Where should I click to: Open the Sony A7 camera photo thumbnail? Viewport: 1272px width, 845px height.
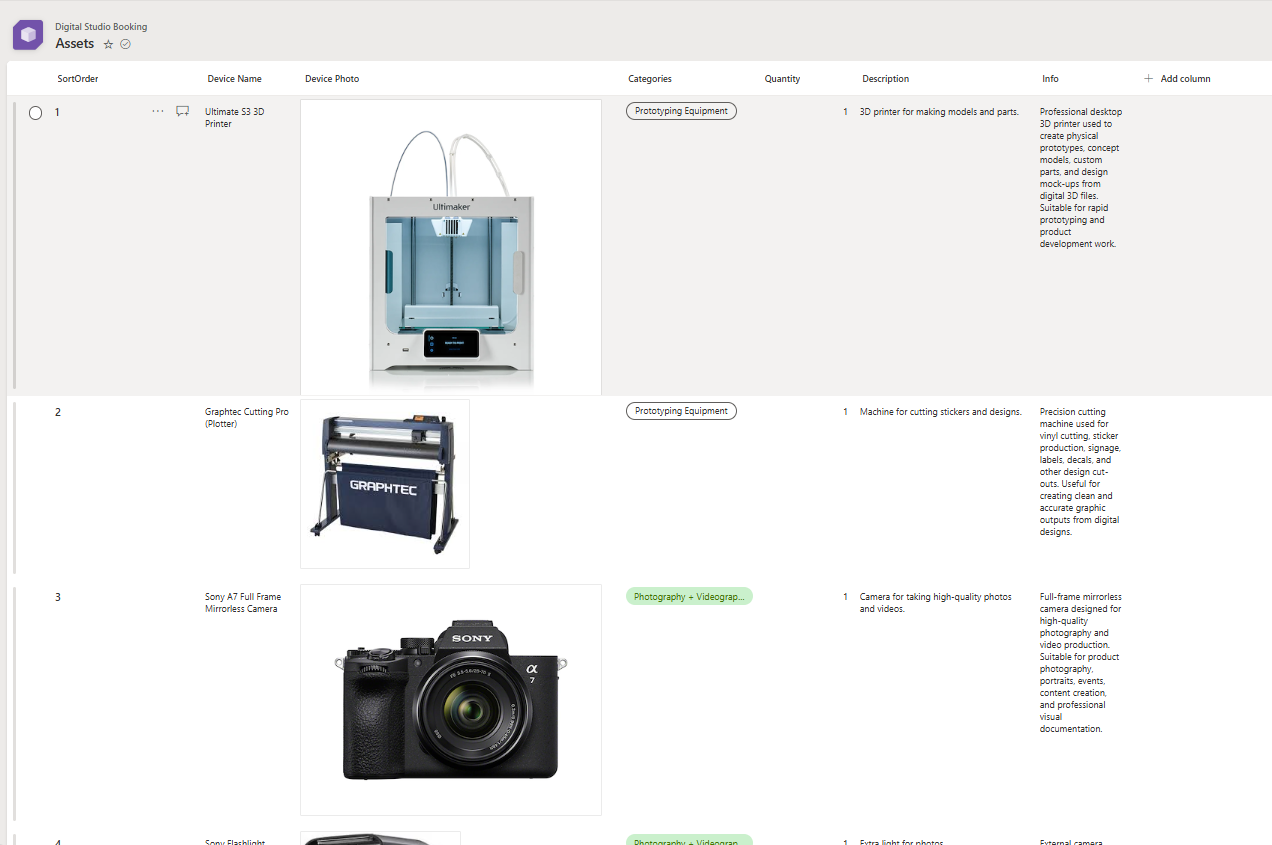click(x=451, y=700)
